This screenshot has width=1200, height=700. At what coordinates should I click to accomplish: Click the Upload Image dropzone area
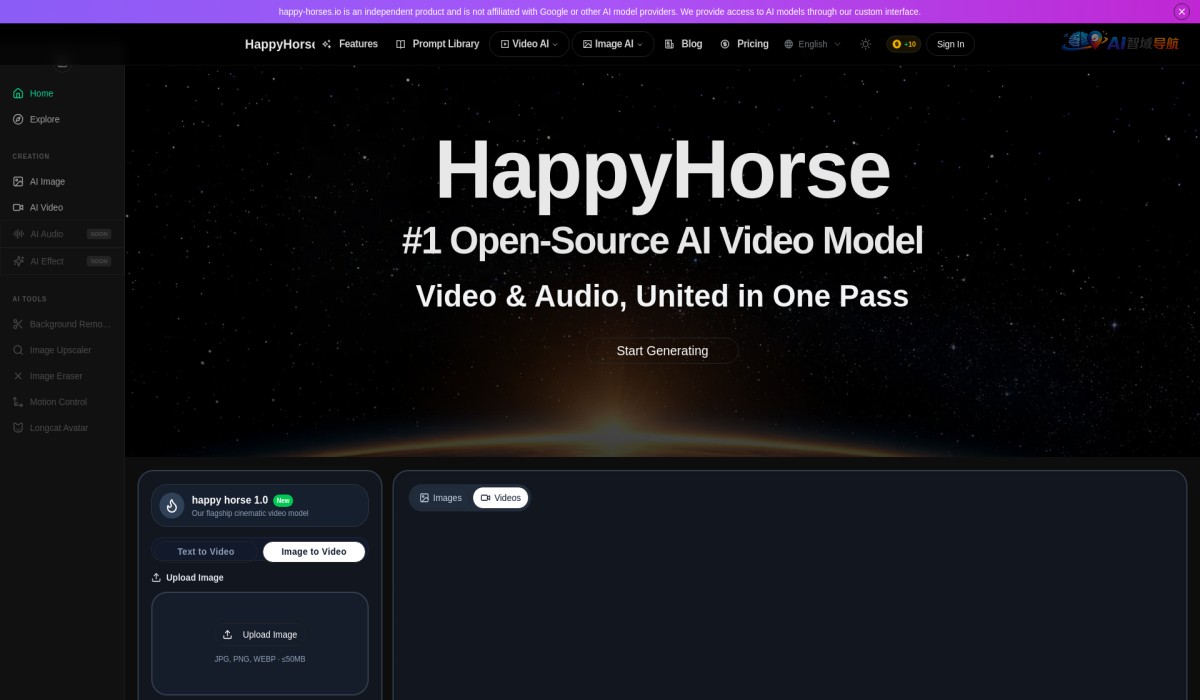pyautogui.click(x=260, y=643)
